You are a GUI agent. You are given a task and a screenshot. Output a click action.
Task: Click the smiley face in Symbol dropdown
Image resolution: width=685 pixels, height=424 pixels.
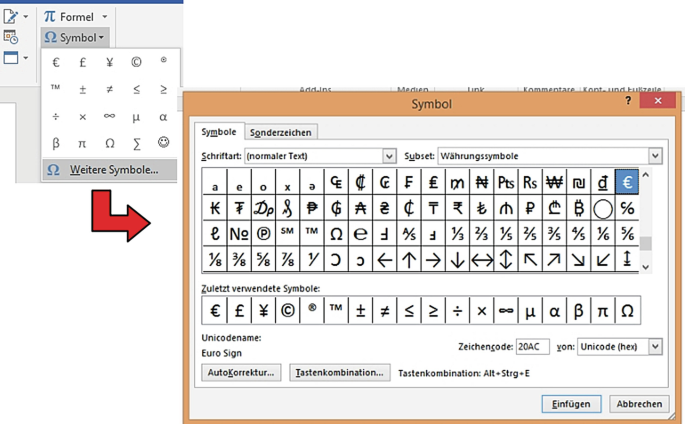(163, 142)
